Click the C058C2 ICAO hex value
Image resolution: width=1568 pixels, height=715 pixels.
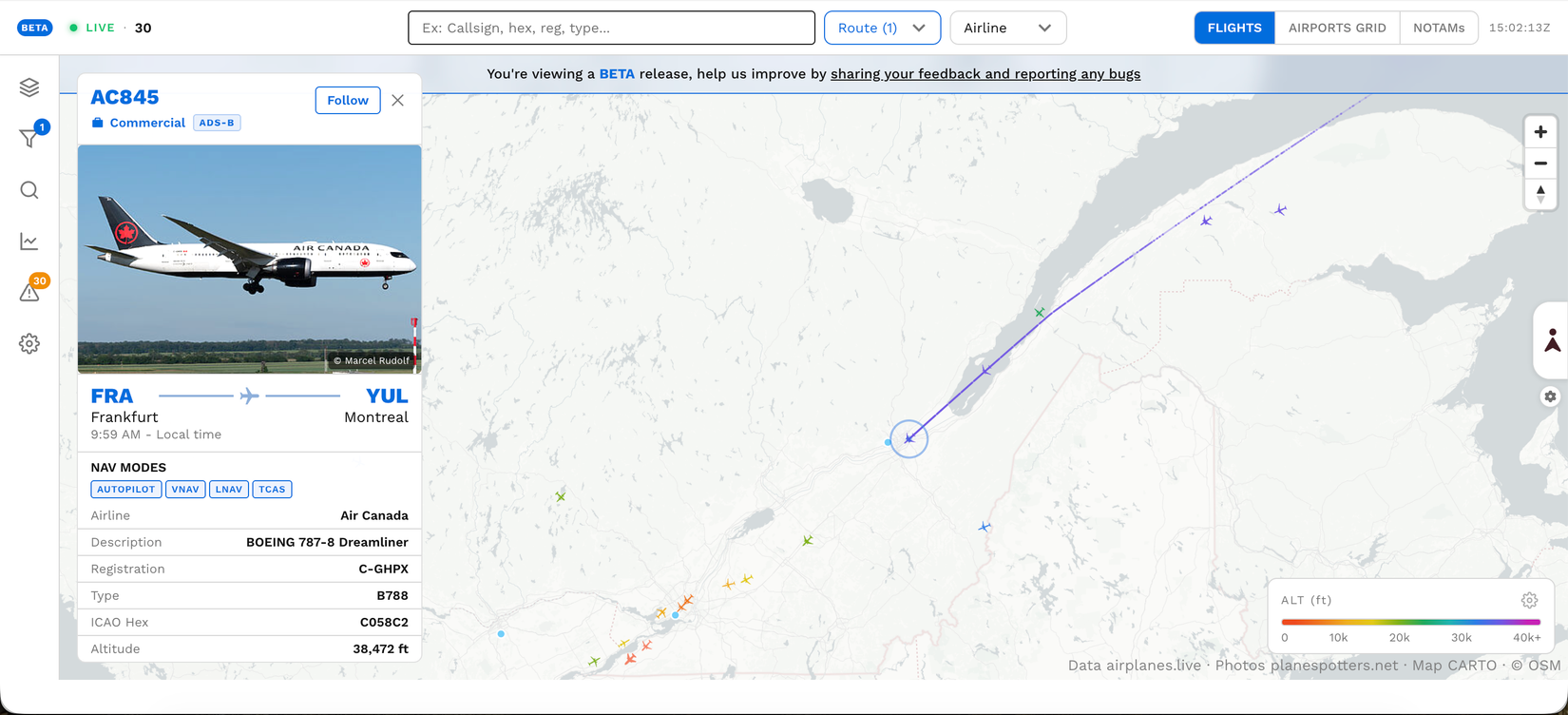point(384,622)
